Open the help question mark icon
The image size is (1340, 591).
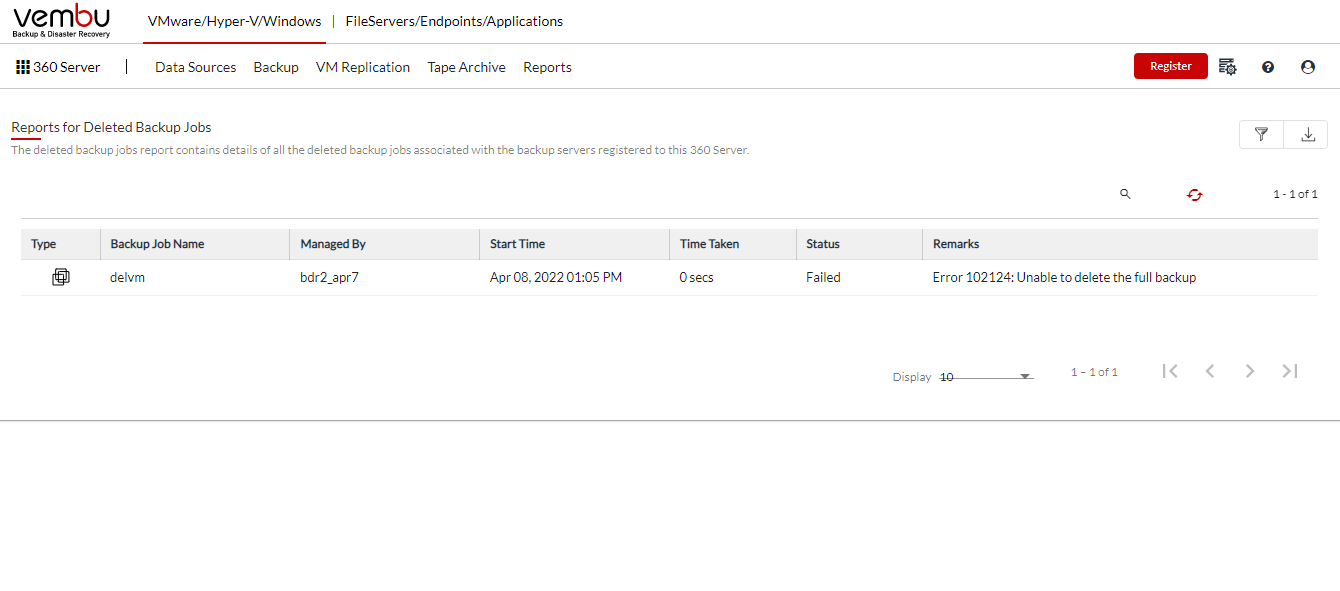(1268, 67)
